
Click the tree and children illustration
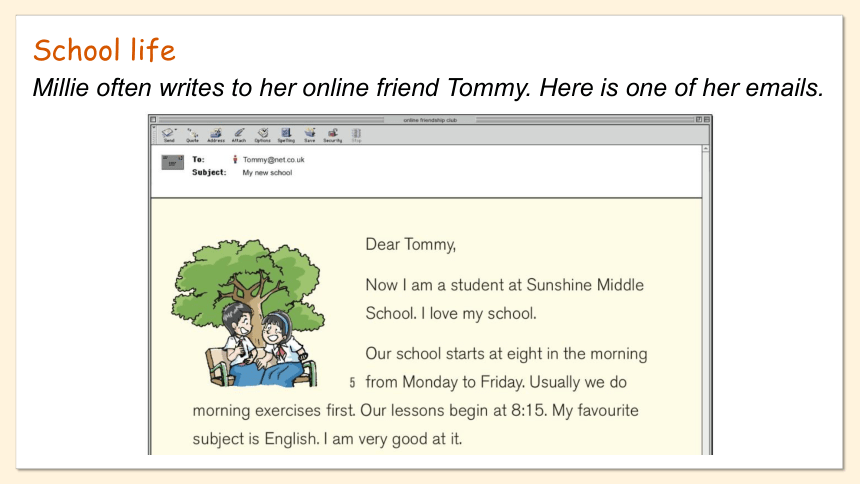point(247,313)
